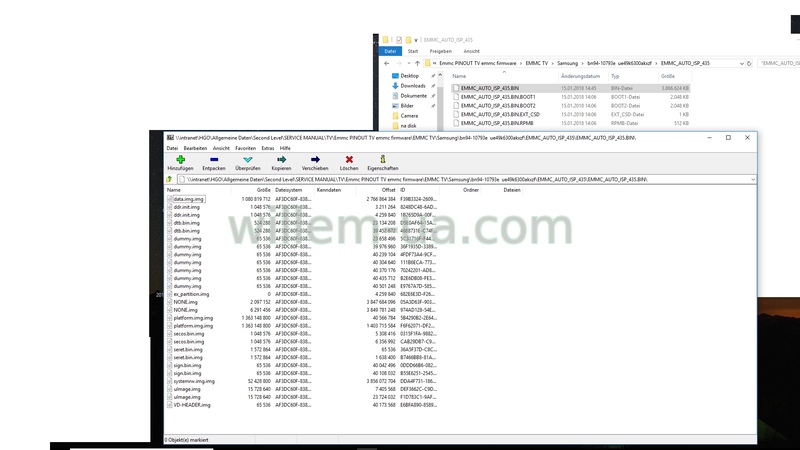The image size is (800, 450).
Task: Click the Eigenschaften (properties) info icon
Action: [x=383, y=159]
